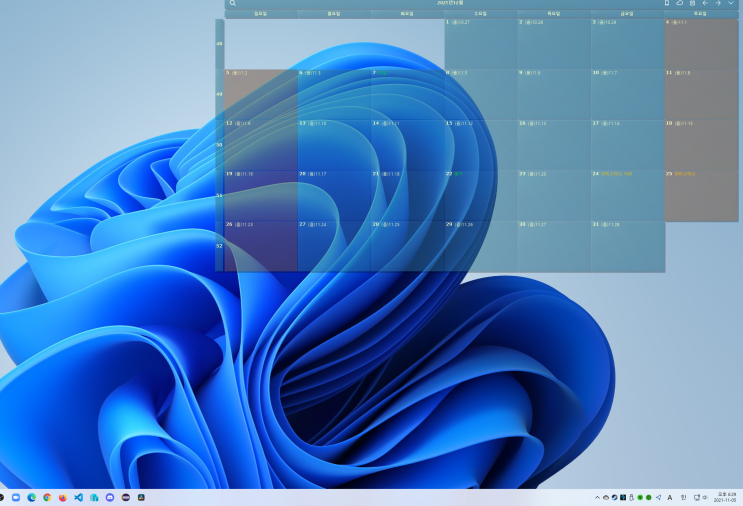
Task: Go to next month with right arrow
Action: point(718,3)
